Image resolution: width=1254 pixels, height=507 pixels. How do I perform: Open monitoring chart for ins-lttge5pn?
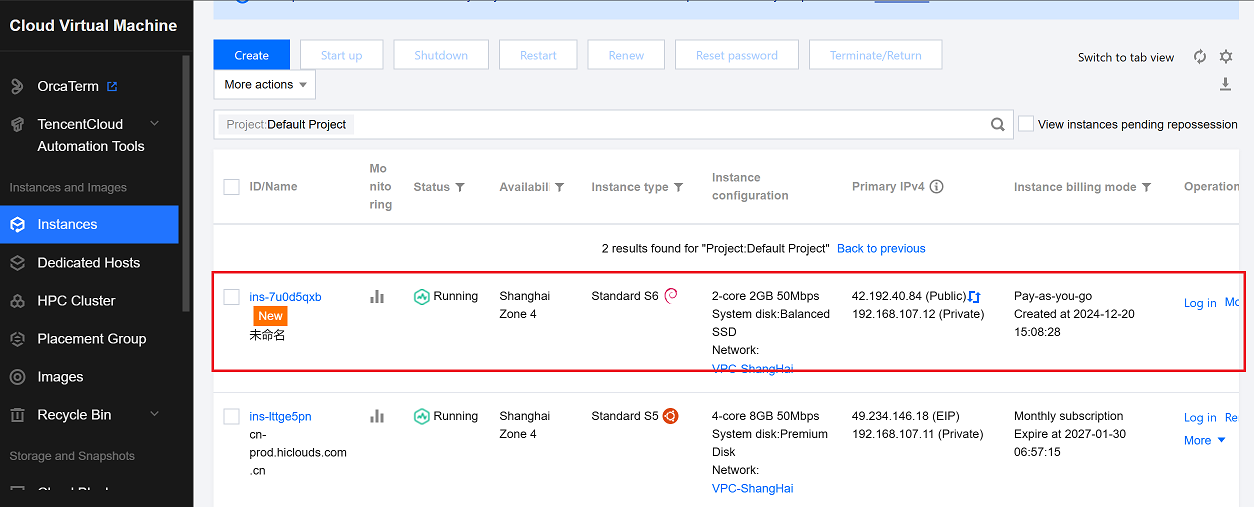pos(377,417)
